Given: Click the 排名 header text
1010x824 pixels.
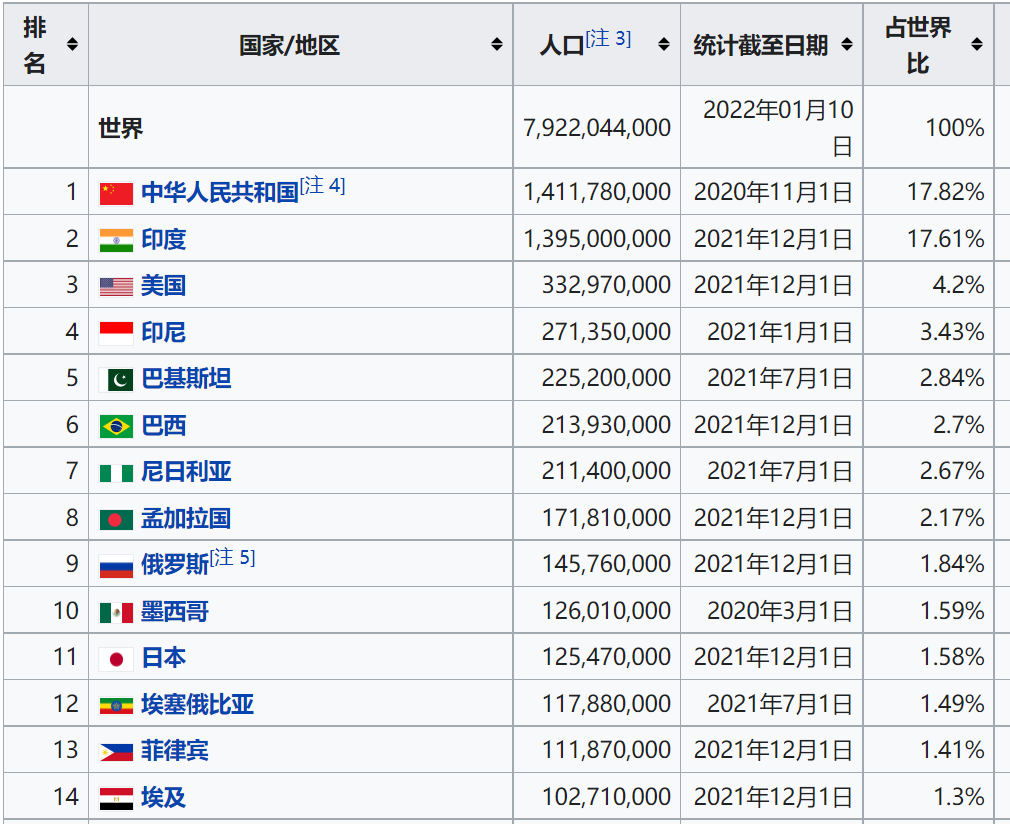Looking at the screenshot, I should pyautogui.click(x=34, y=45).
